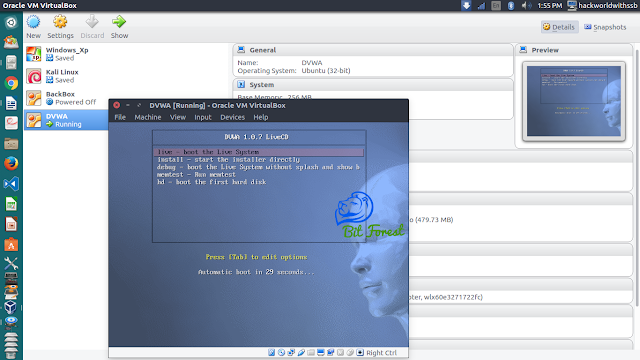Click the VirtualBox cube icon in dock
Viewport: 640px width, 360px height.
pyautogui.click(x=11, y=307)
